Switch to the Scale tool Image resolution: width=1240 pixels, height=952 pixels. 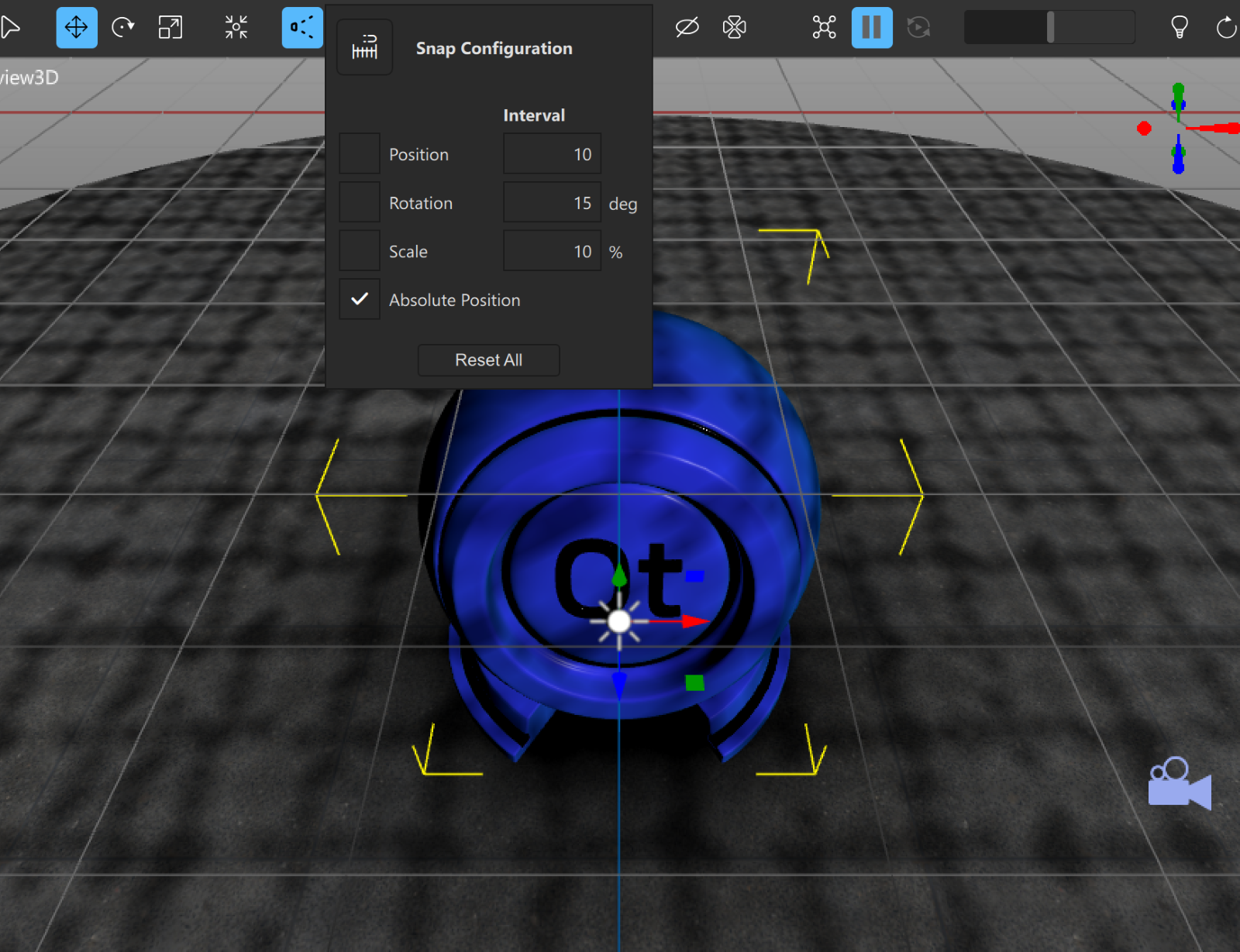[169, 27]
